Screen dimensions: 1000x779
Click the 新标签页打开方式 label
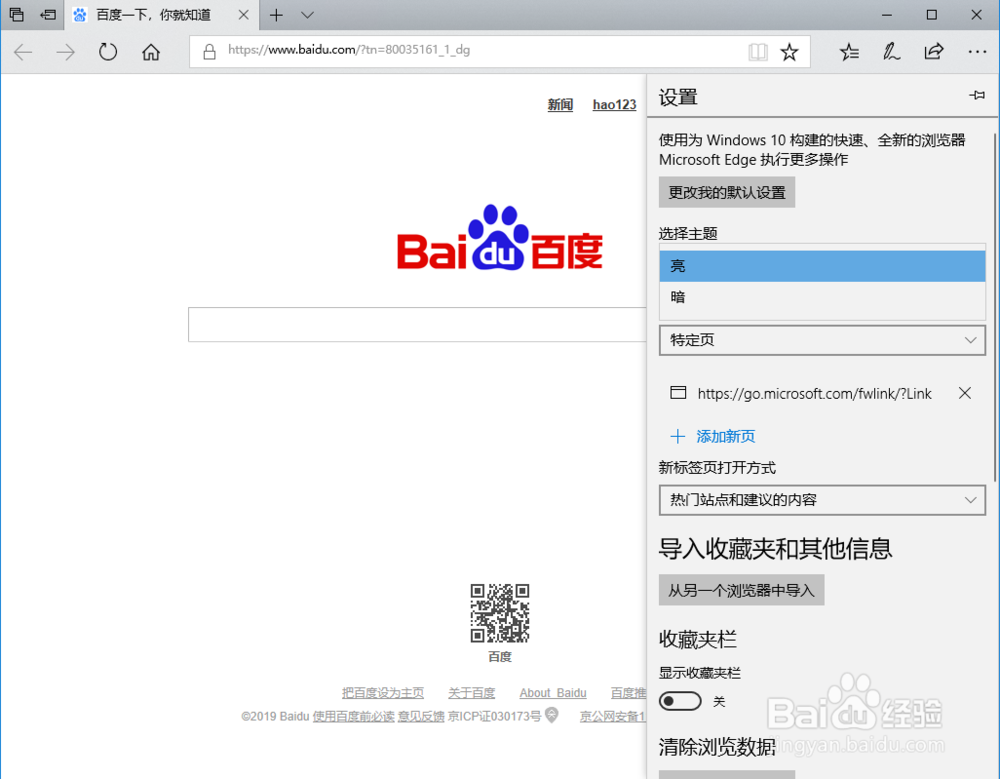tap(717, 468)
